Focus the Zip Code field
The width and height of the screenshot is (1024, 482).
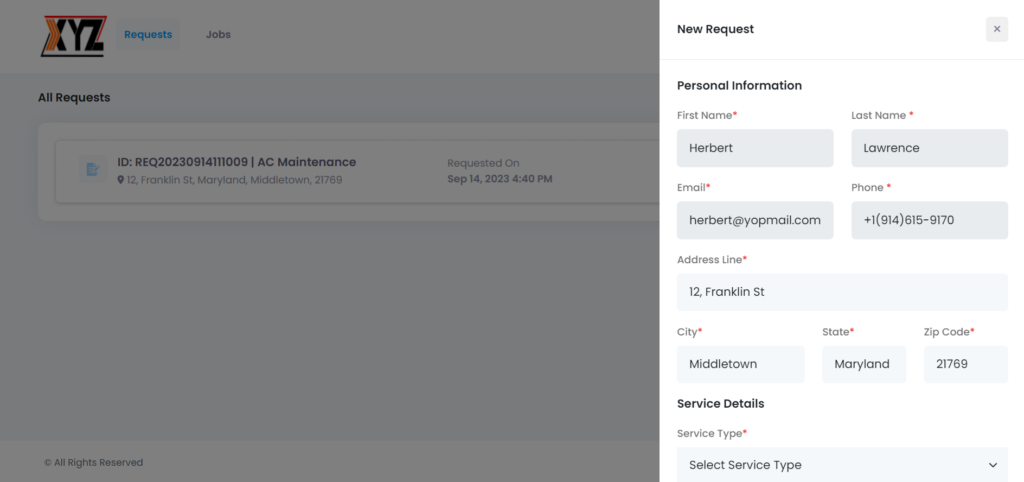[966, 364]
